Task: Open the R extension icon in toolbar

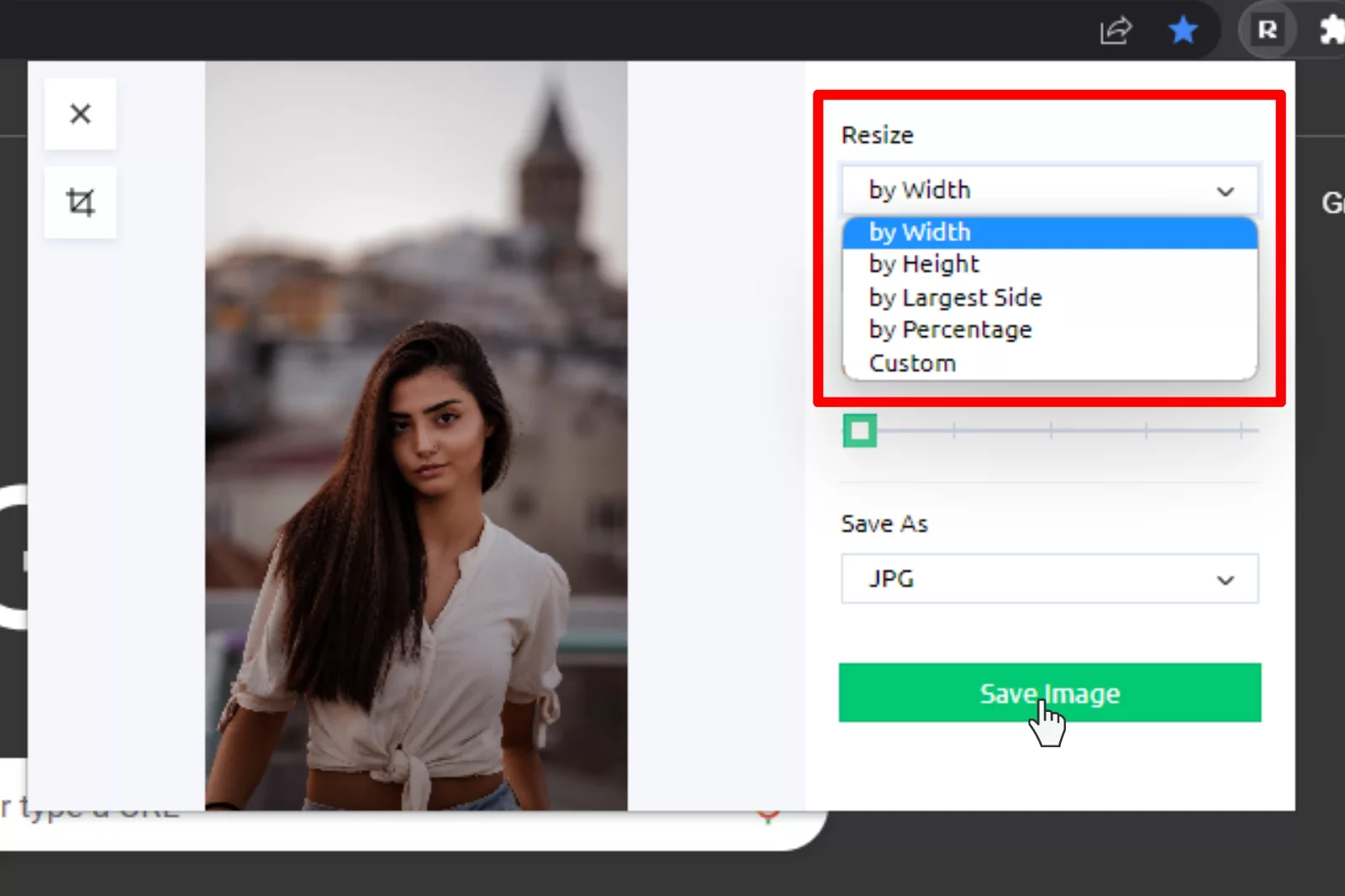Action: point(1267,31)
